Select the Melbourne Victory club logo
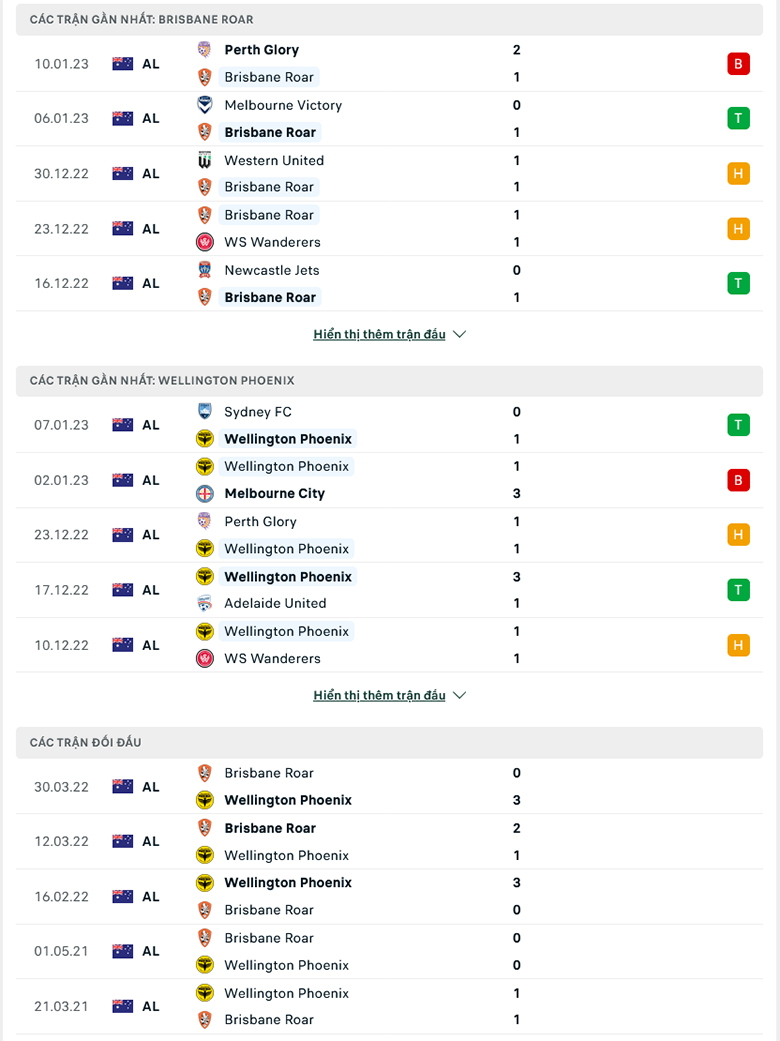The width and height of the screenshot is (780, 1041). tap(205, 104)
